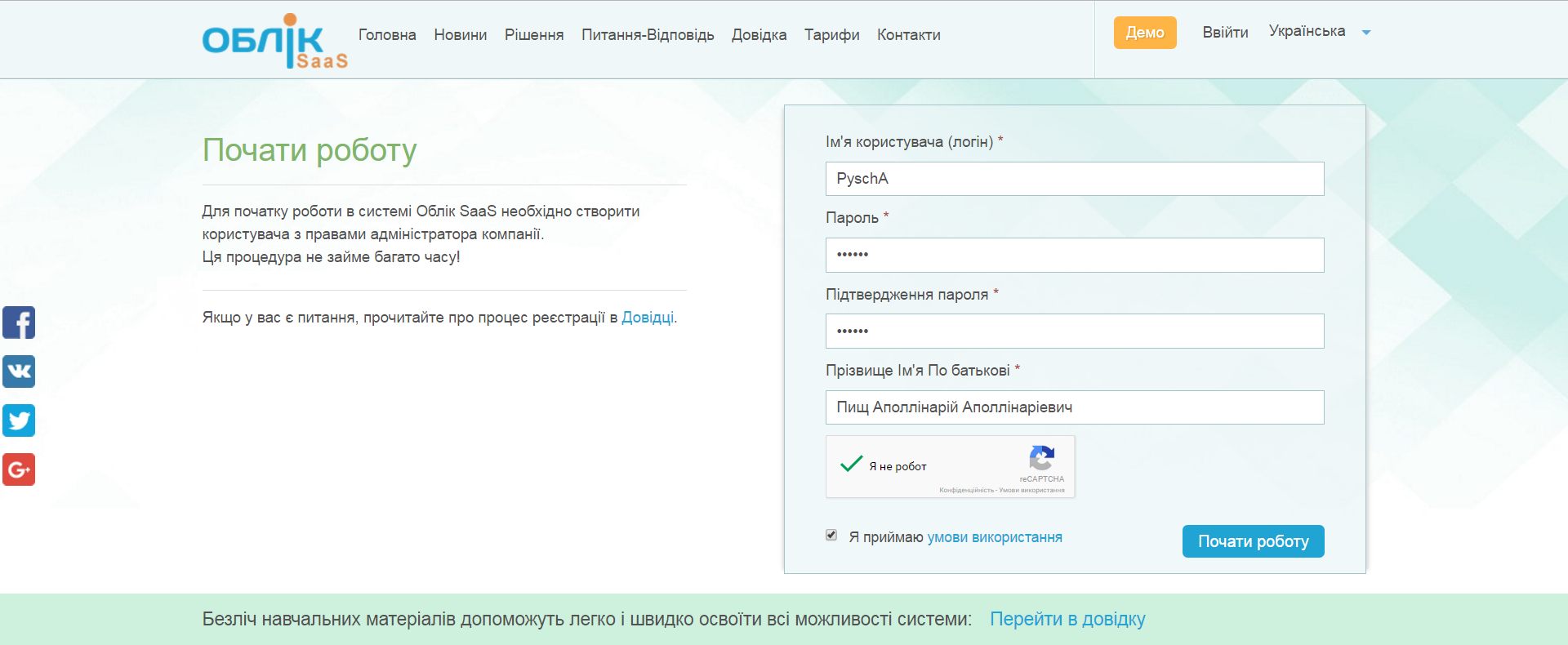
Task: Open the Українська language dropdown
Action: click(1319, 31)
